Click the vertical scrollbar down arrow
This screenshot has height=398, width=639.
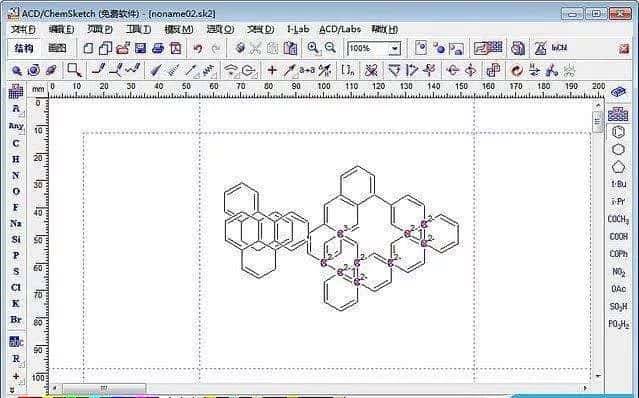[598, 376]
